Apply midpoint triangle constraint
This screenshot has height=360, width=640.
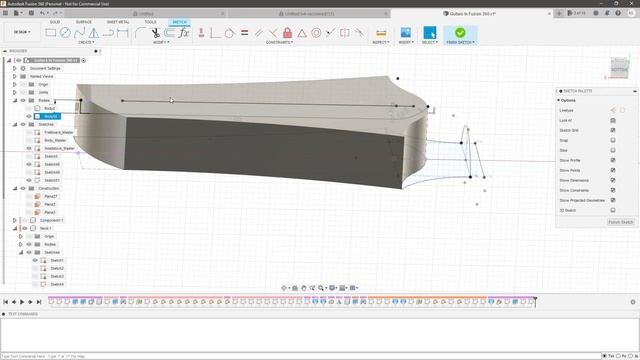(x=302, y=33)
